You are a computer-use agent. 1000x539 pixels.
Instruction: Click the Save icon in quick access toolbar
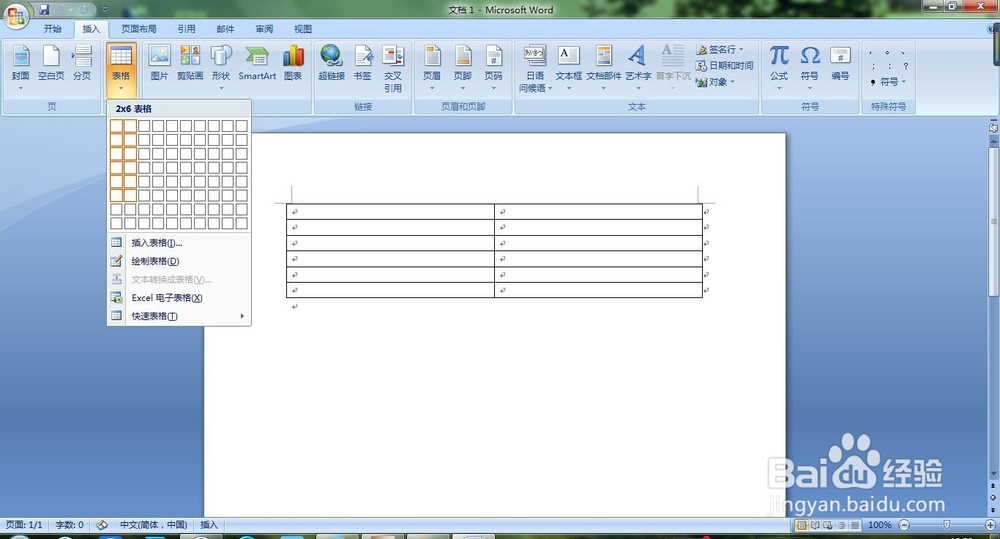pos(44,10)
